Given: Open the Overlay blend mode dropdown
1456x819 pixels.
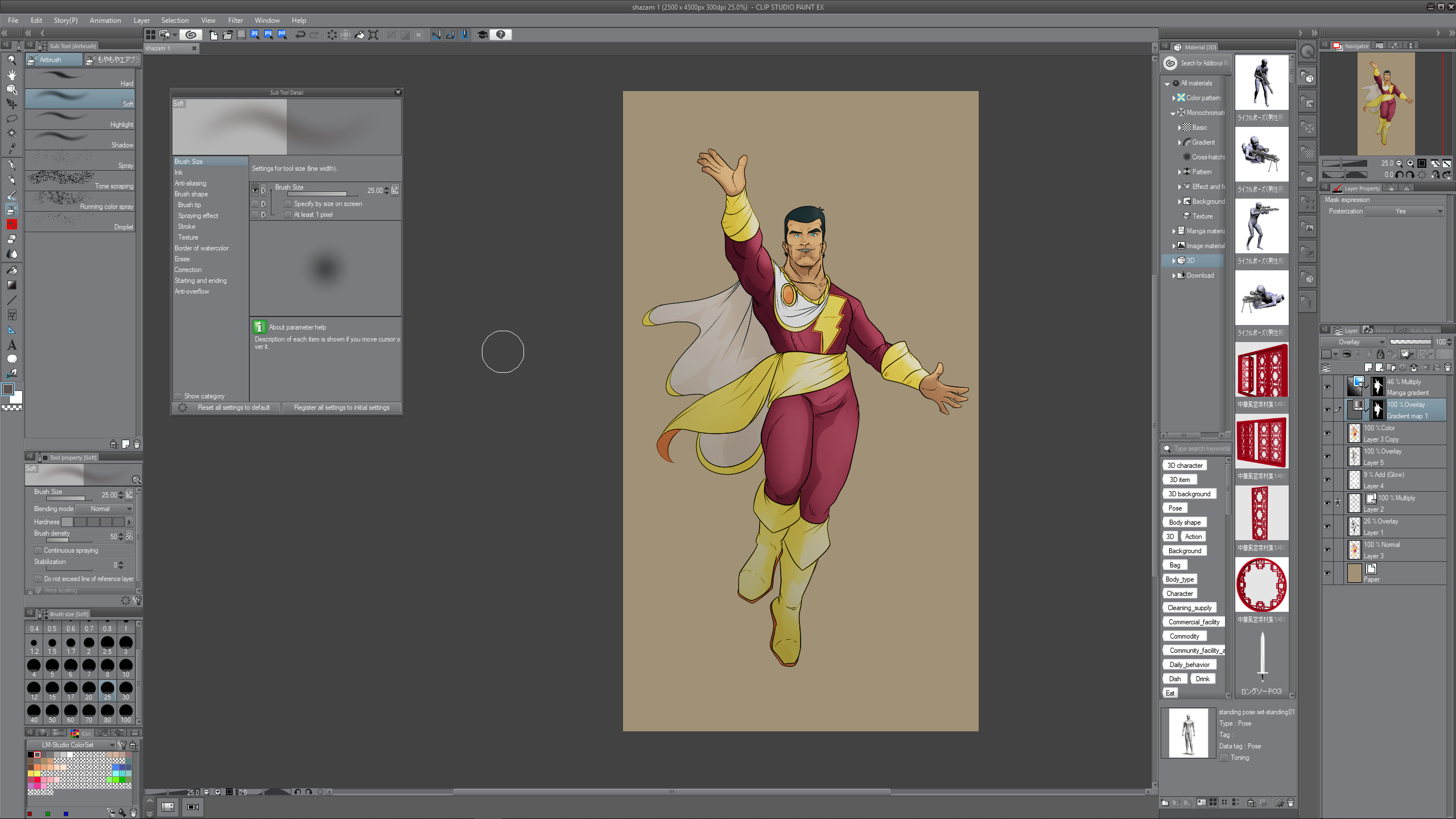Looking at the screenshot, I should tap(1352, 342).
